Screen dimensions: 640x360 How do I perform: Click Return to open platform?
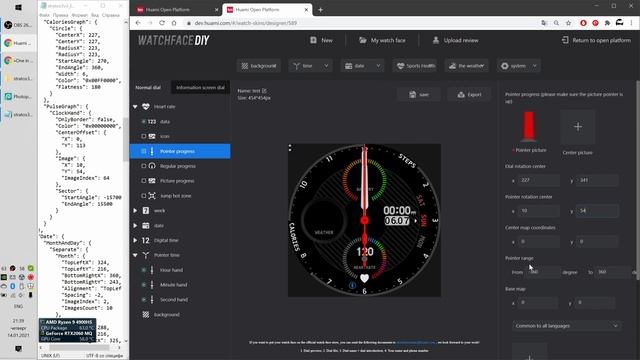click(596, 40)
